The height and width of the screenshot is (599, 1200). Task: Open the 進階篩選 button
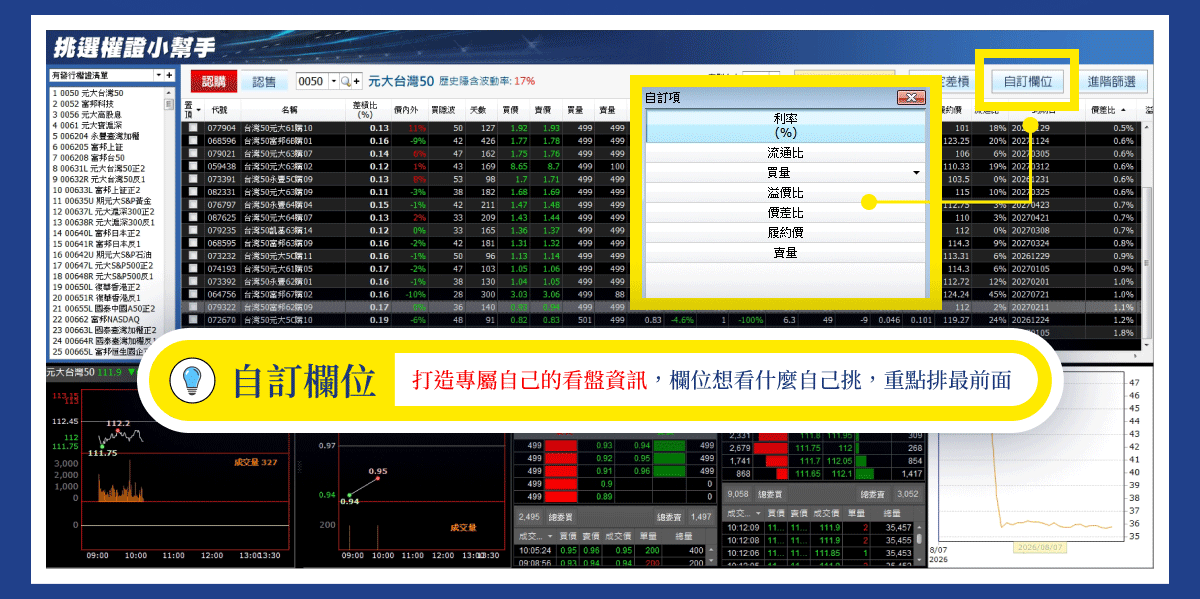(1111, 82)
